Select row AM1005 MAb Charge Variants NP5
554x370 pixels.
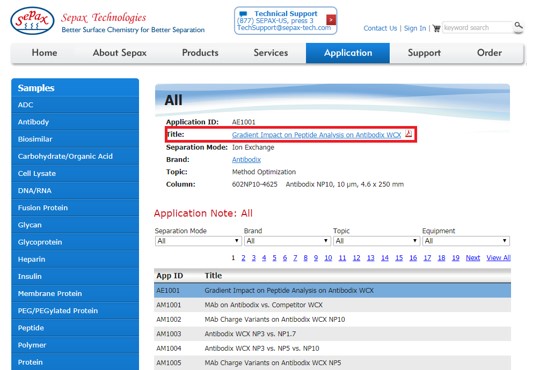tap(332, 363)
